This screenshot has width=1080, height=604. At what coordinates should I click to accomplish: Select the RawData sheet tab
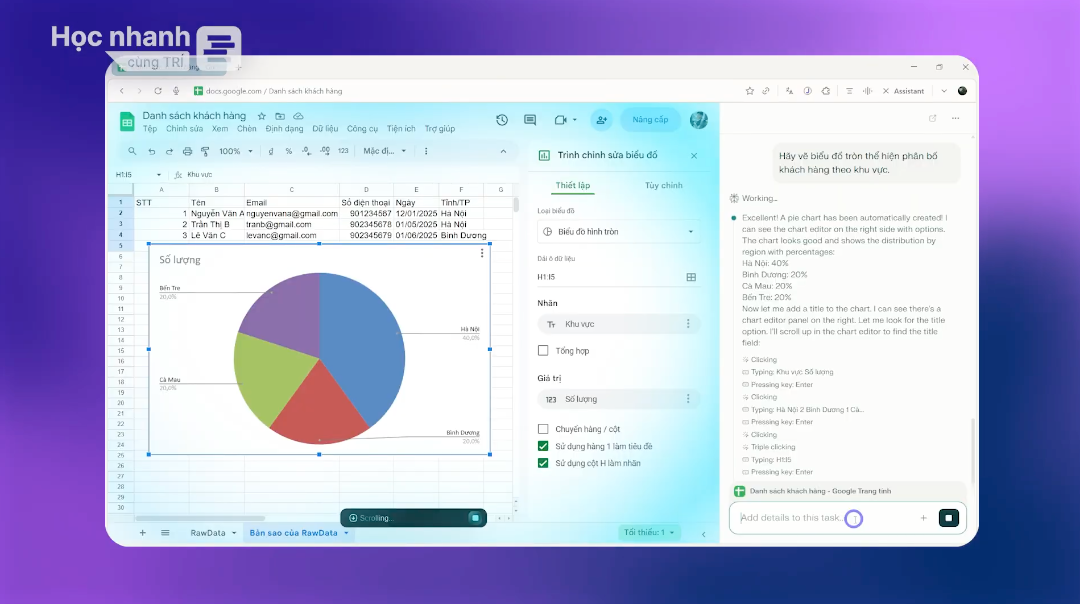(x=208, y=533)
